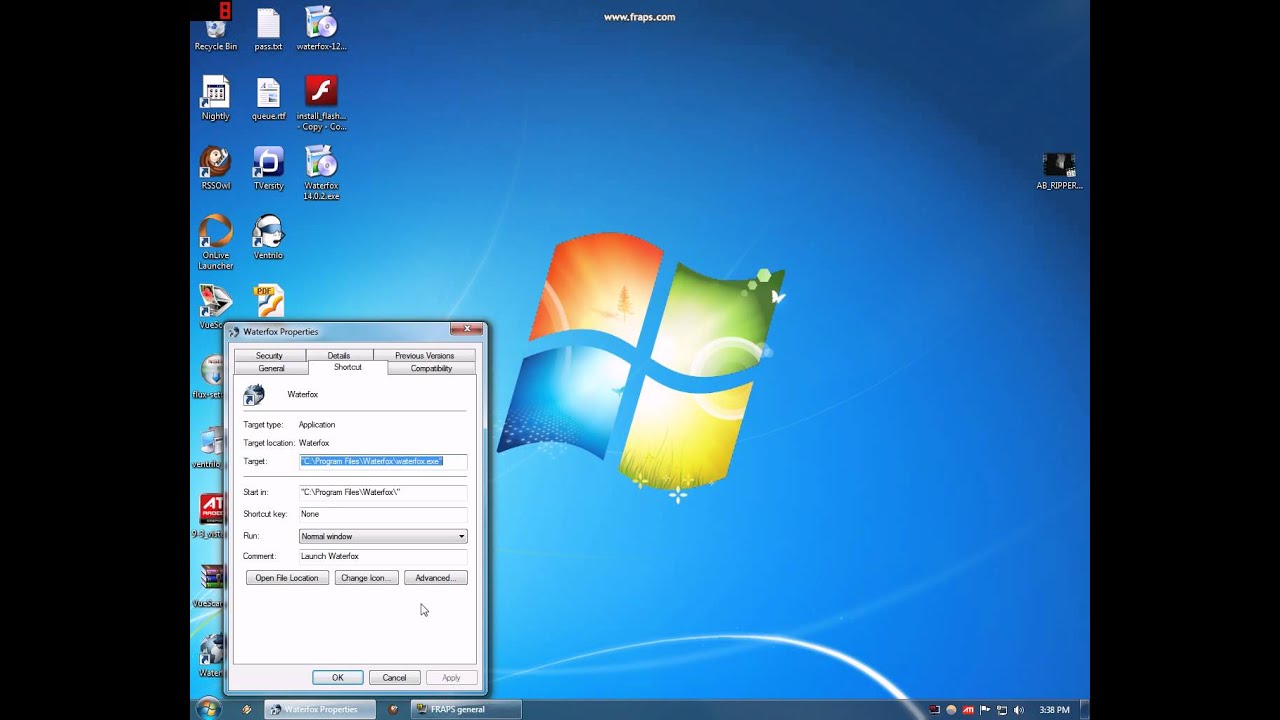
Task: Open the Nightly desktop shortcut
Action: pyautogui.click(x=215, y=98)
